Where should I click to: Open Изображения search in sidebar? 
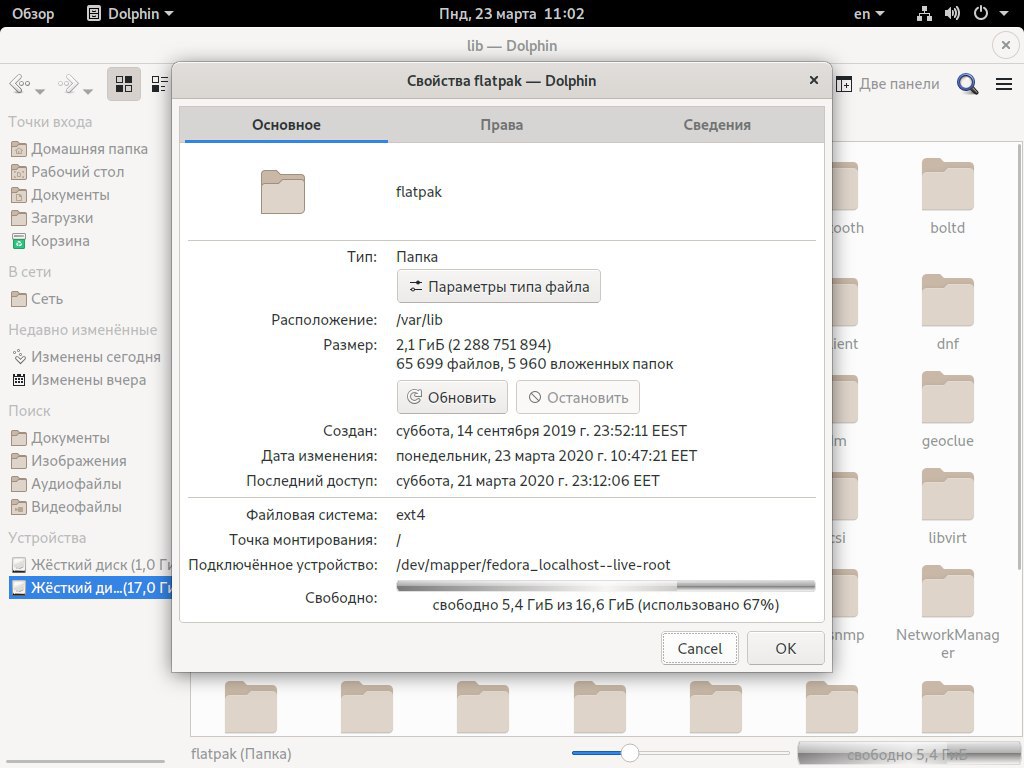coord(69,460)
